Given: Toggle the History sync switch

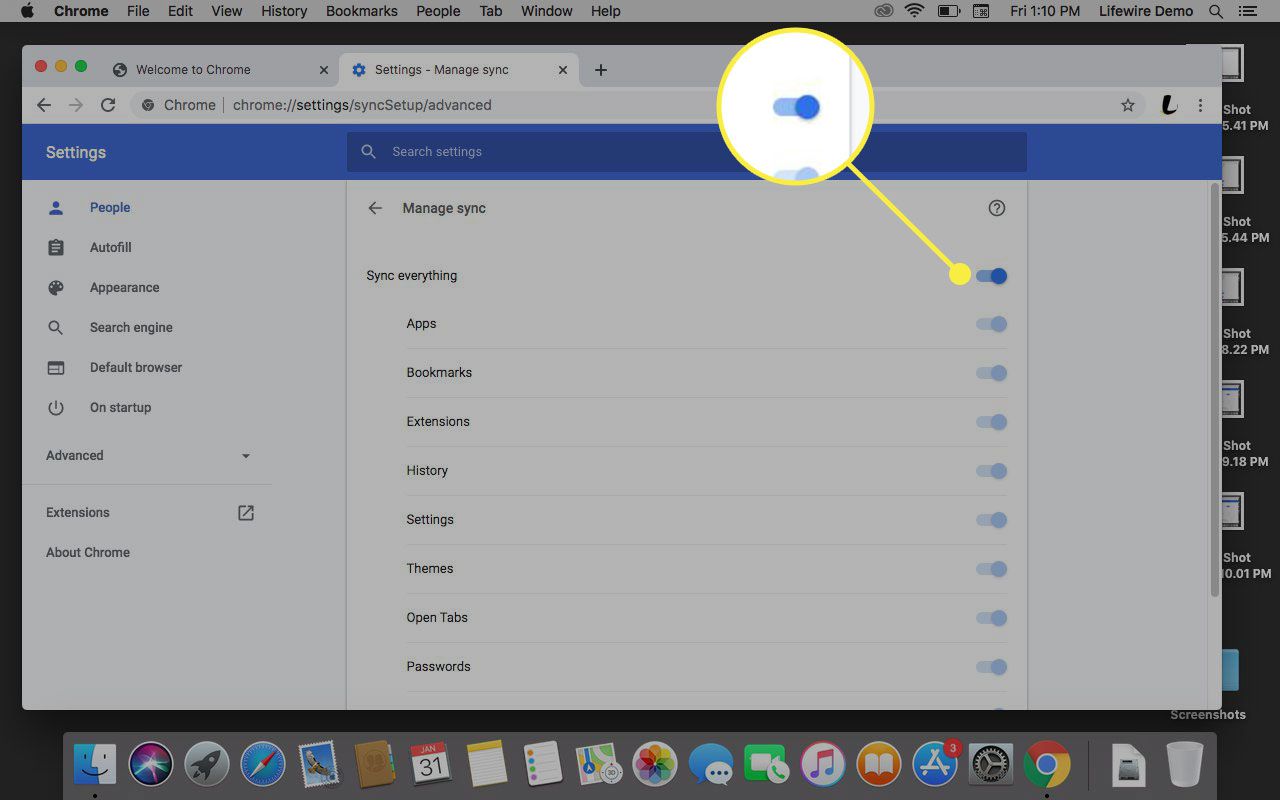Looking at the screenshot, I should pos(991,471).
